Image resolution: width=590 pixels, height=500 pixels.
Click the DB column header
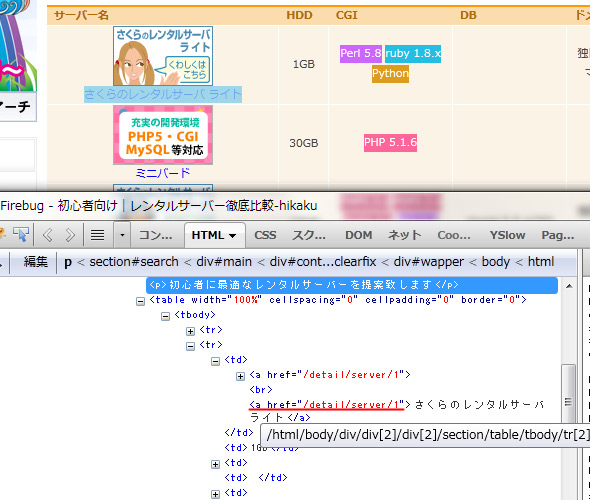[x=468, y=15]
